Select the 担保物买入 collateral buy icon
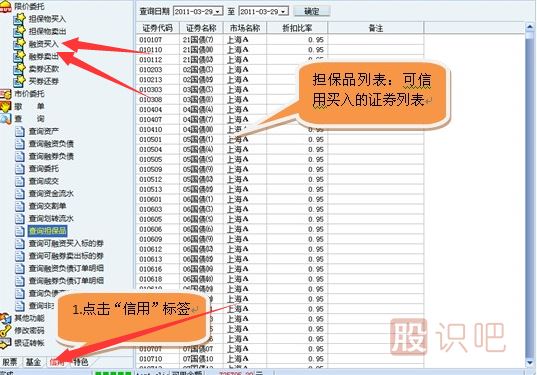Image resolution: width=537 pixels, height=375 pixels. (20, 18)
